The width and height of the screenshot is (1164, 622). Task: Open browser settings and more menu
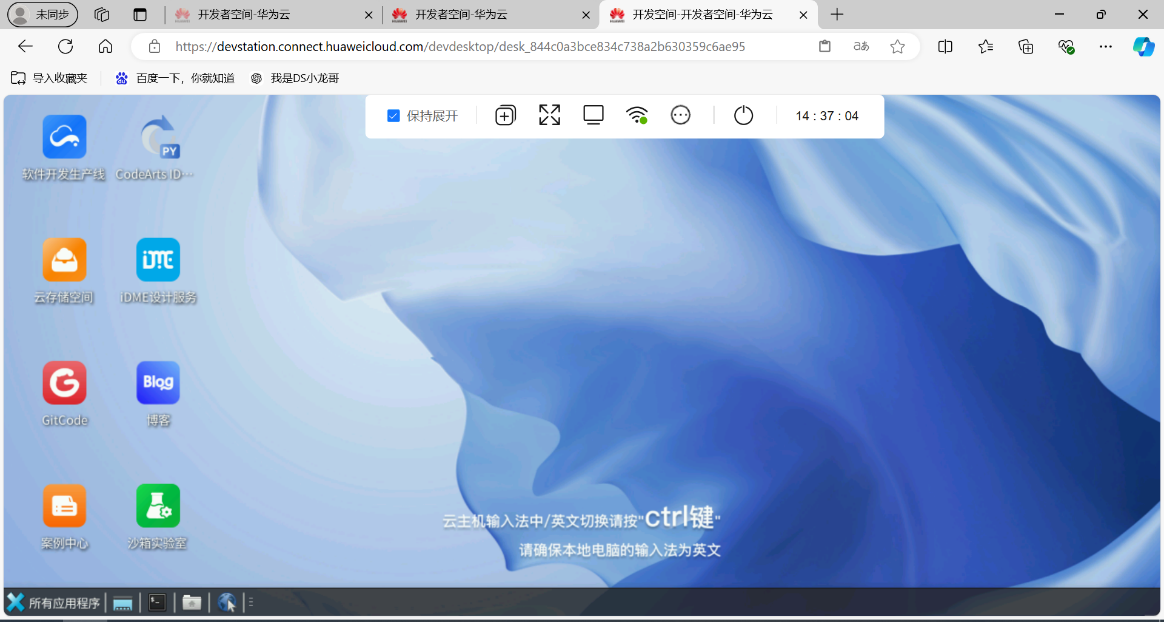point(1105,47)
